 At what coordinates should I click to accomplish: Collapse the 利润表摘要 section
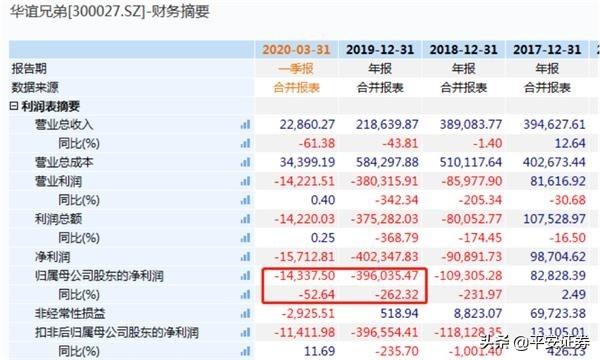14,106
